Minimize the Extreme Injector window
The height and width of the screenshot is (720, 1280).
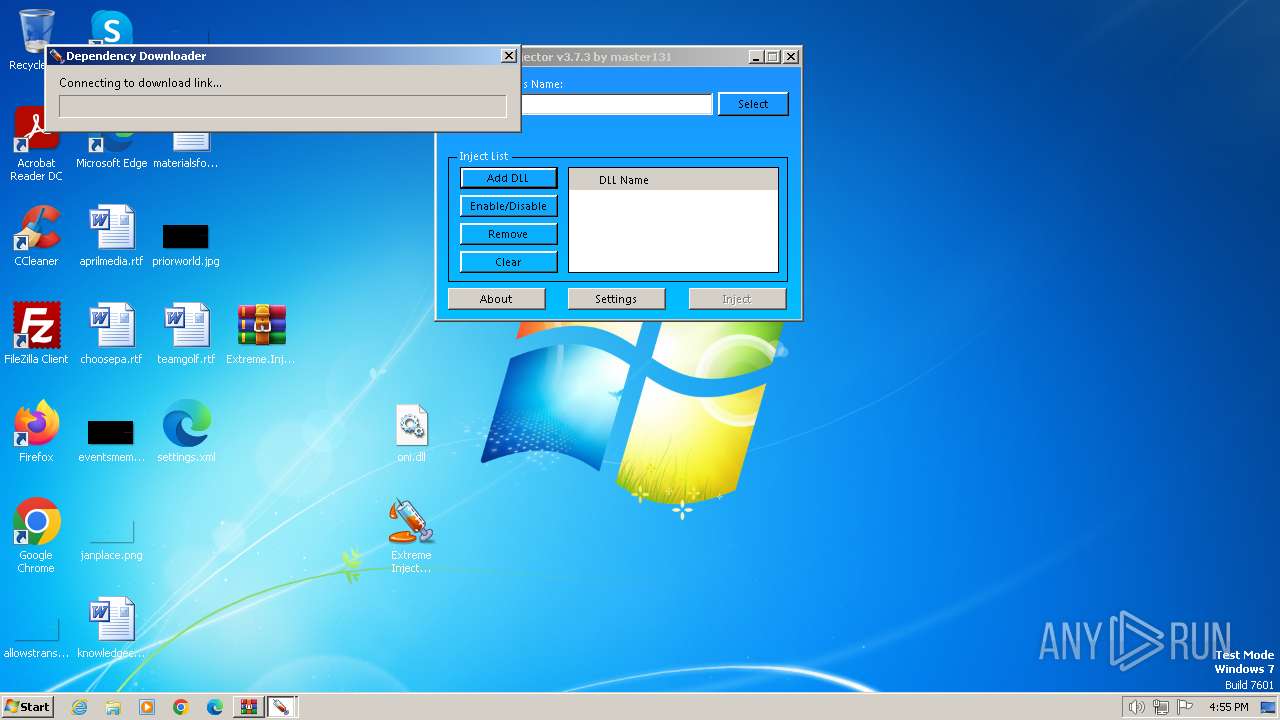click(x=756, y=57)
